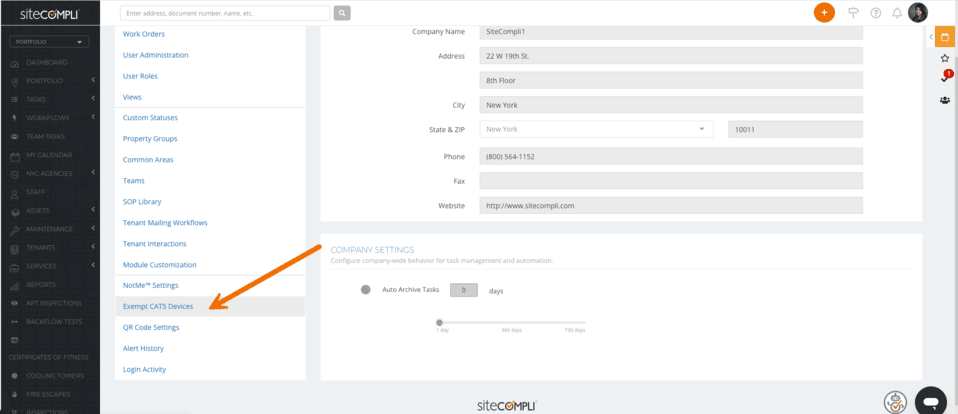Image resolution: width=958 pixels, height=414 pixels.
Task: Click the robot assistant badge icon
Action: coord(895,402)
